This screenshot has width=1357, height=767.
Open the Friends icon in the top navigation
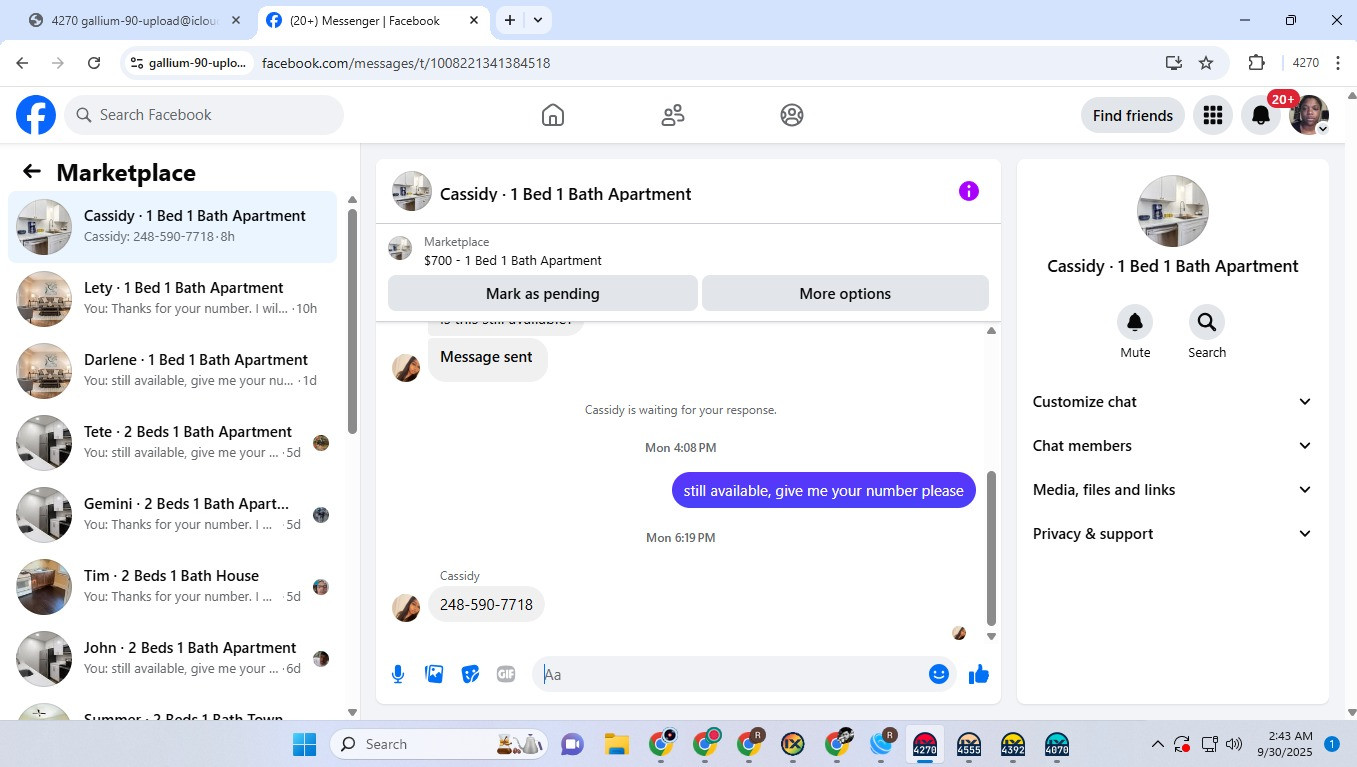pyautogui.click(x=673, y=115)
